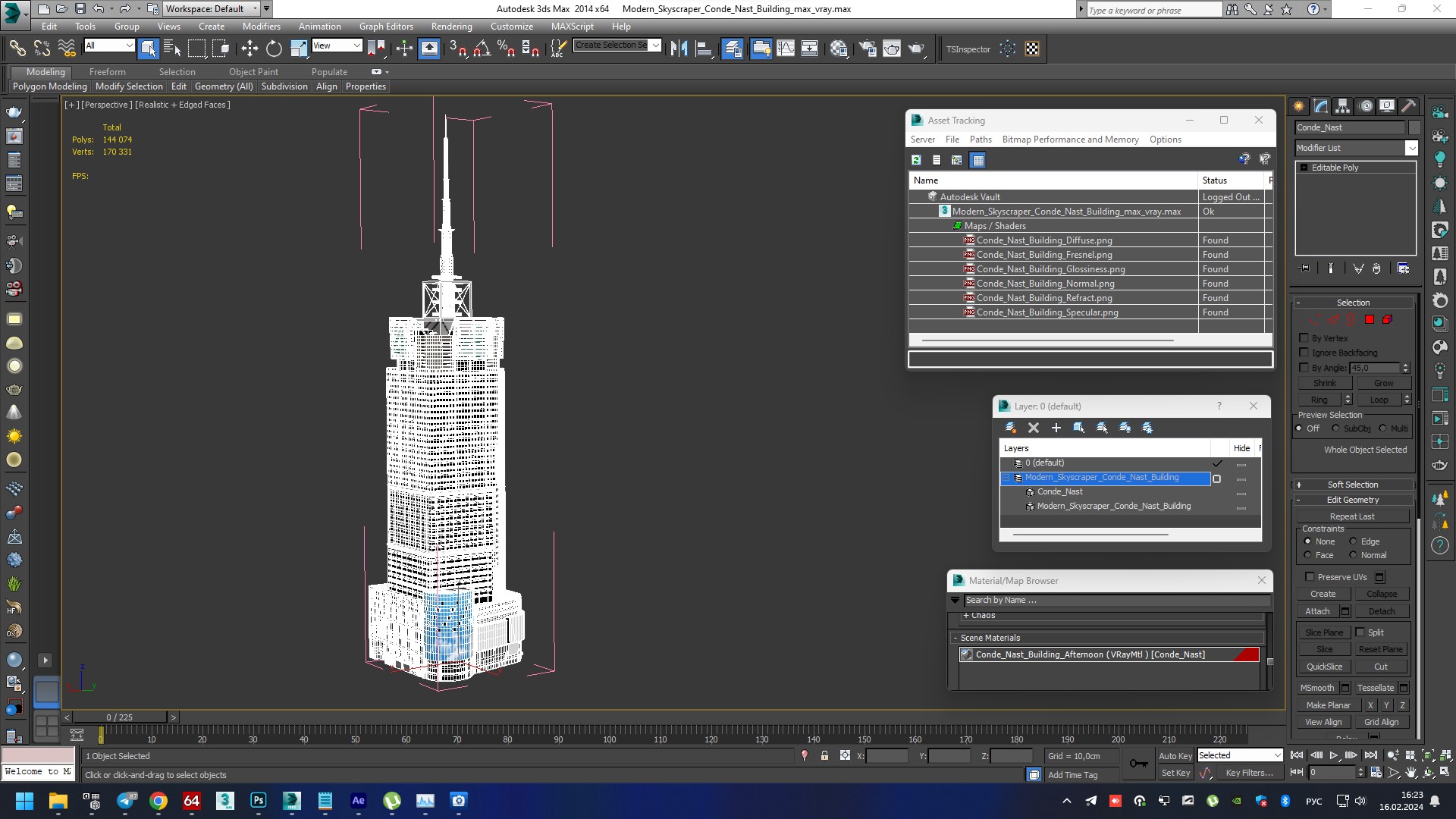The width and height of the screenshot is (1456, 819).
Task: Click the Make Planar button
Action: 1328,705
